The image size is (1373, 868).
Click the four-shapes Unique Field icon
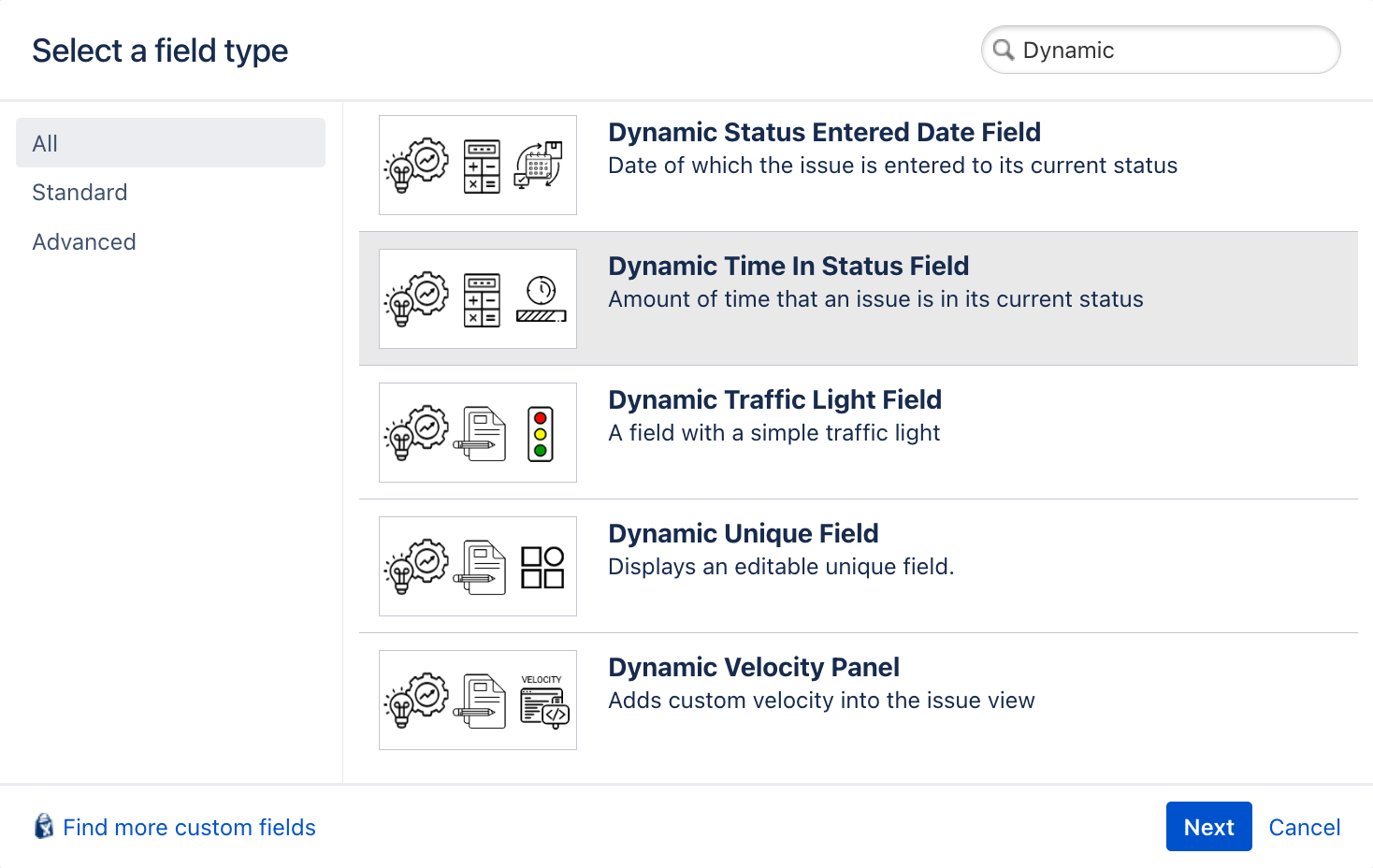pos(542,568)
